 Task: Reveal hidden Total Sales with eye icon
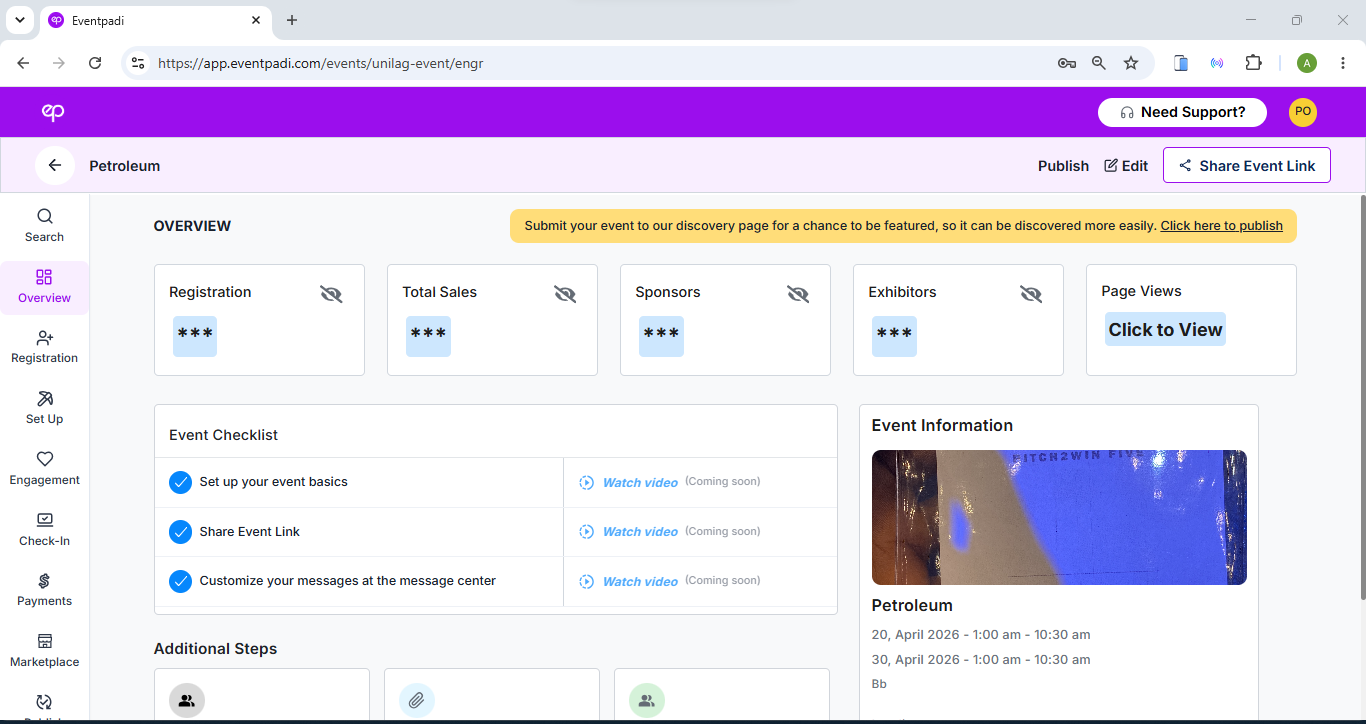tap(565, 294)
